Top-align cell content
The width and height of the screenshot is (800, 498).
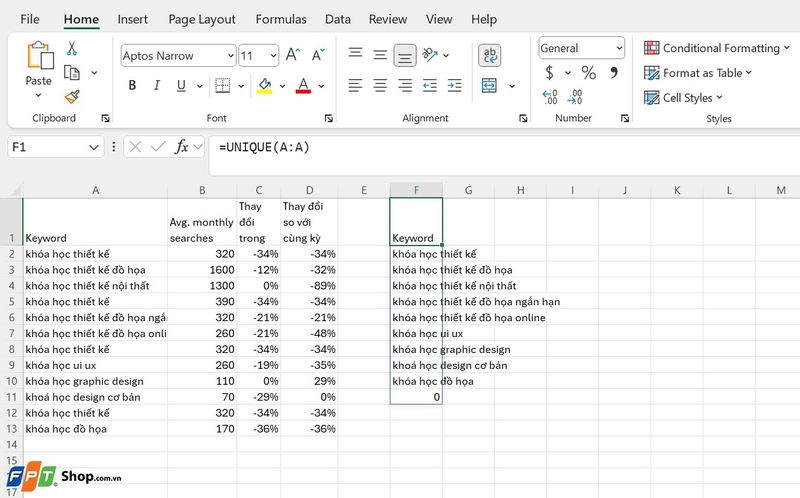[355, 54]
